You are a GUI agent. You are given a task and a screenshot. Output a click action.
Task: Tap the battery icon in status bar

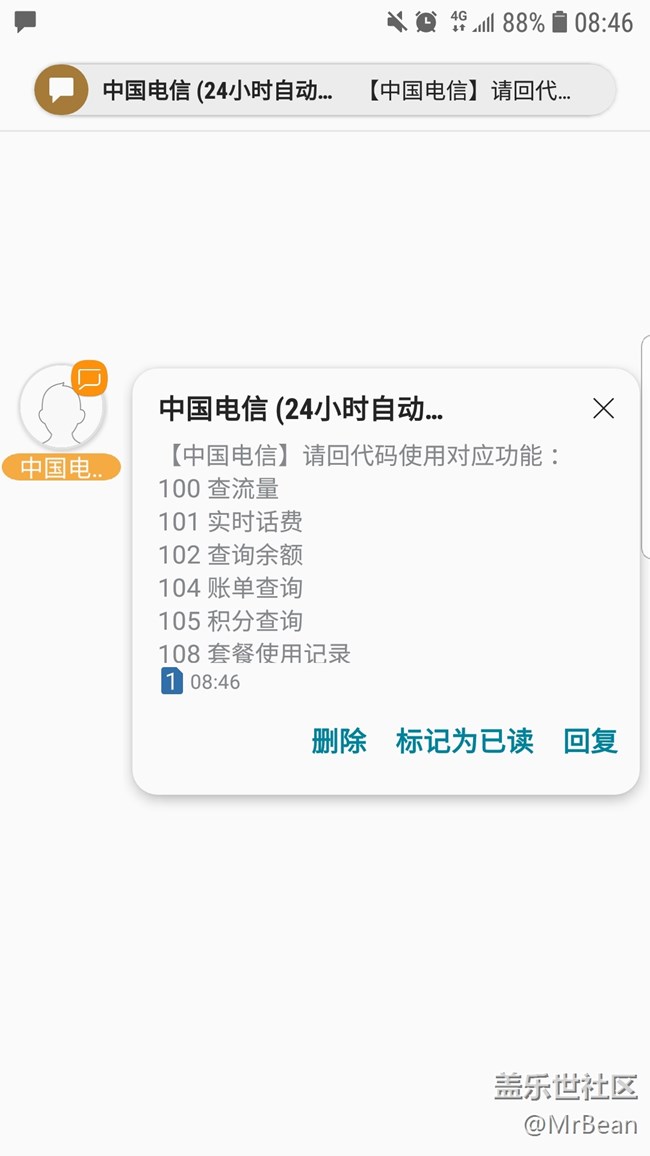[x=560, y=21]
